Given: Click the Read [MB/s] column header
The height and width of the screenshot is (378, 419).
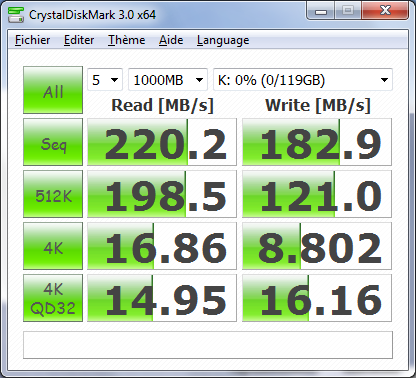Looking at the screenshot, I should tap(162, 105).
